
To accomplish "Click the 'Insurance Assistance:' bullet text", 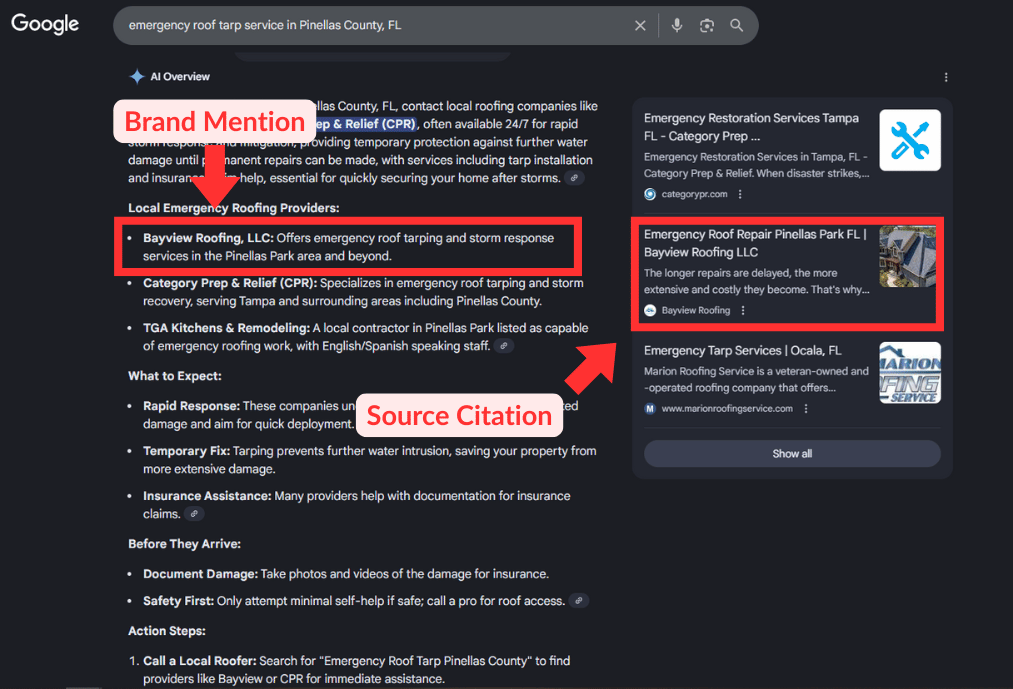I will tap(207, 496).
